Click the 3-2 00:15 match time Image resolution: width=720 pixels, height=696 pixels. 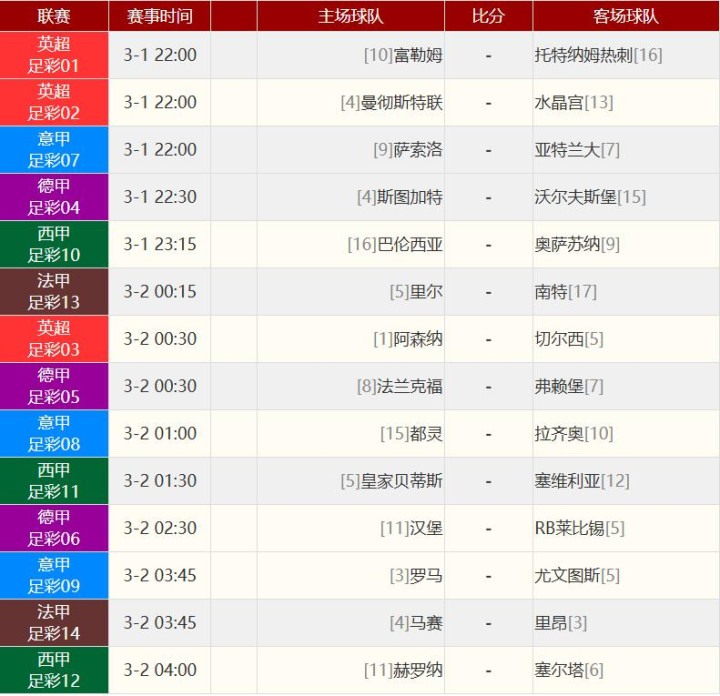coord(160,292)
